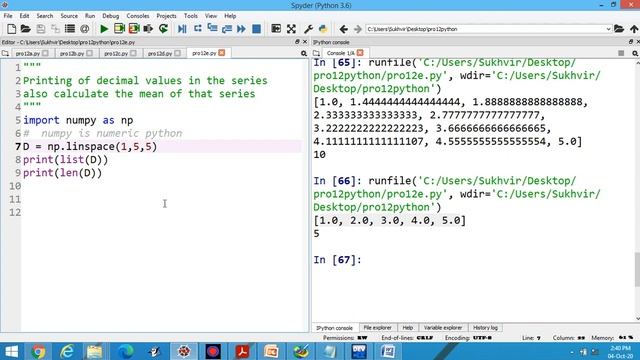
Task: Open Preferences with the wrench icon
Action: point(308,29)
